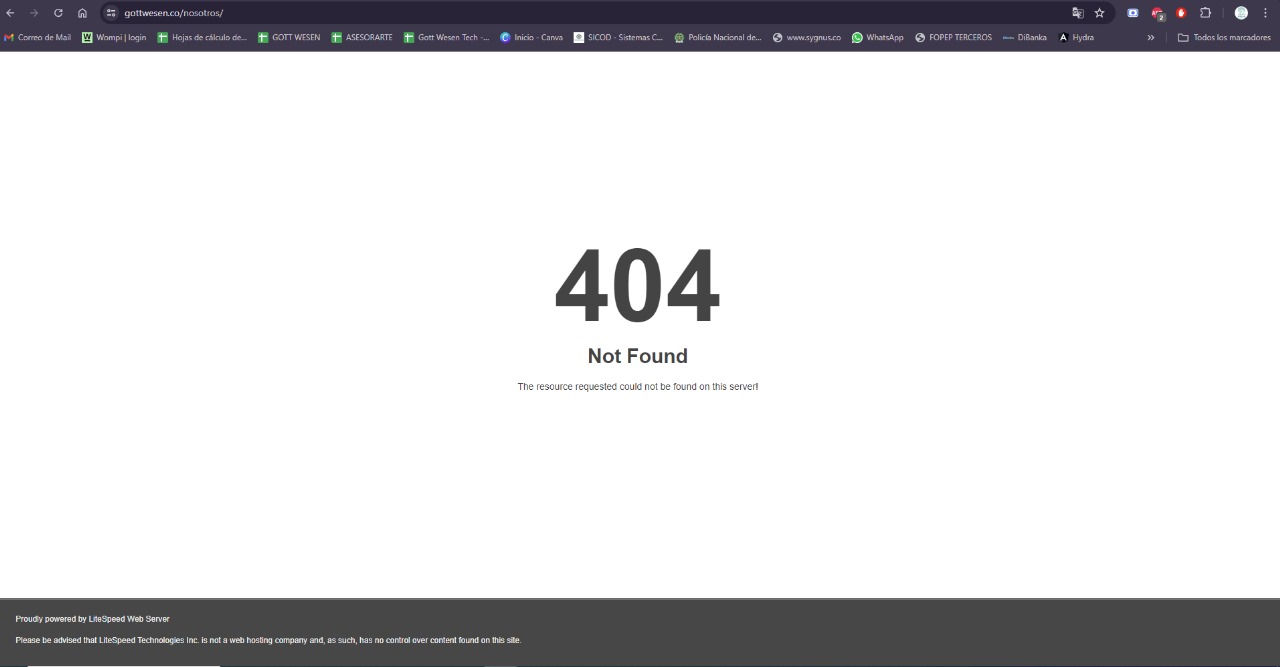Navigate back with the back arrow

click(x=10, y=13)
